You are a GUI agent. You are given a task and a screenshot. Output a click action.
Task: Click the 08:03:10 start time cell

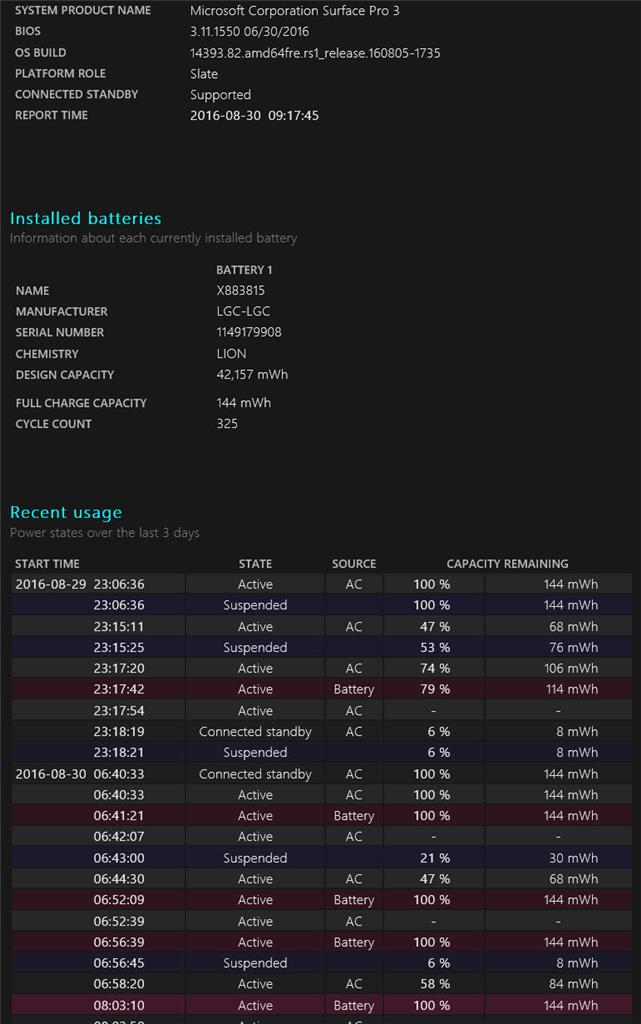point(119,1006)
